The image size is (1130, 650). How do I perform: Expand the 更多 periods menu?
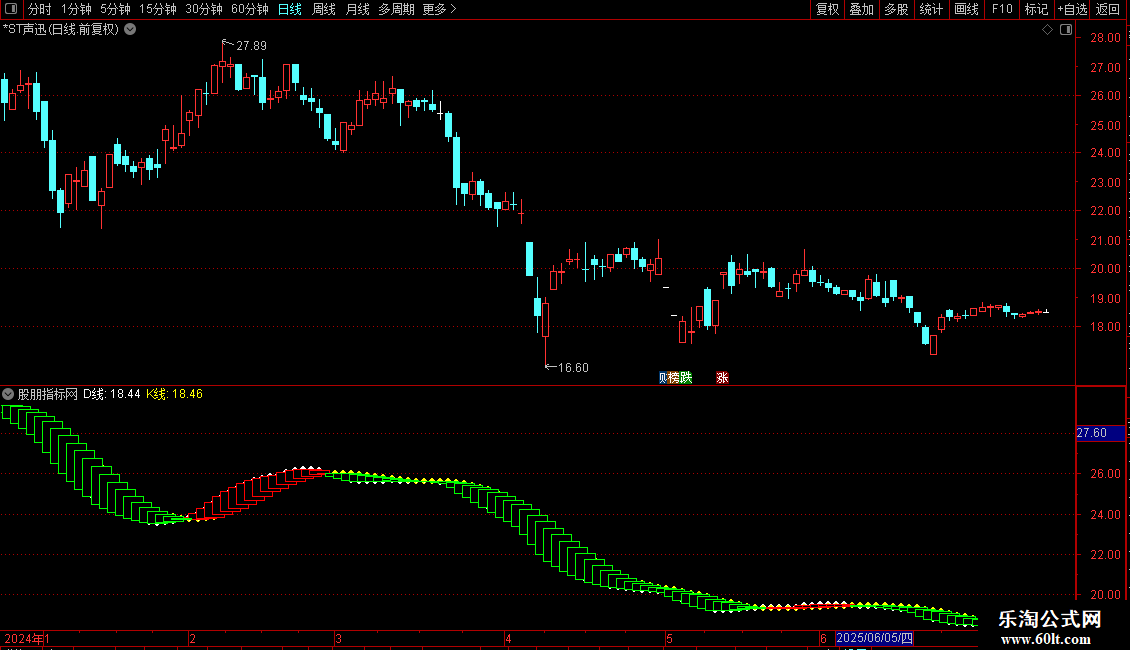click(440, 9)
